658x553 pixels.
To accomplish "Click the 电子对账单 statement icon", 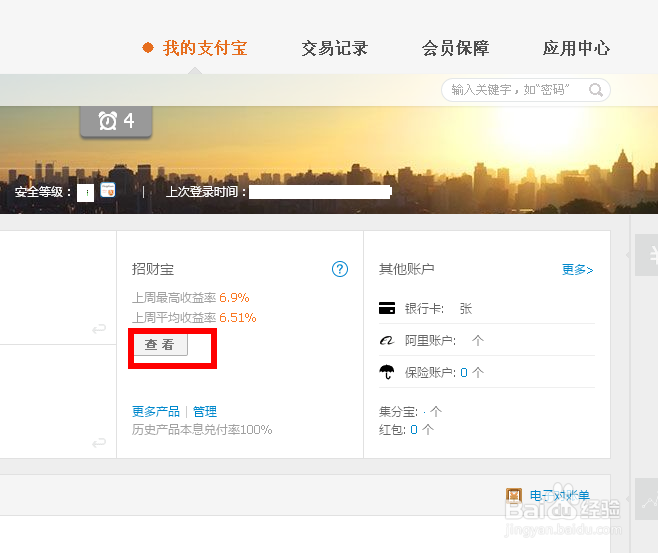I will point(514,496).
